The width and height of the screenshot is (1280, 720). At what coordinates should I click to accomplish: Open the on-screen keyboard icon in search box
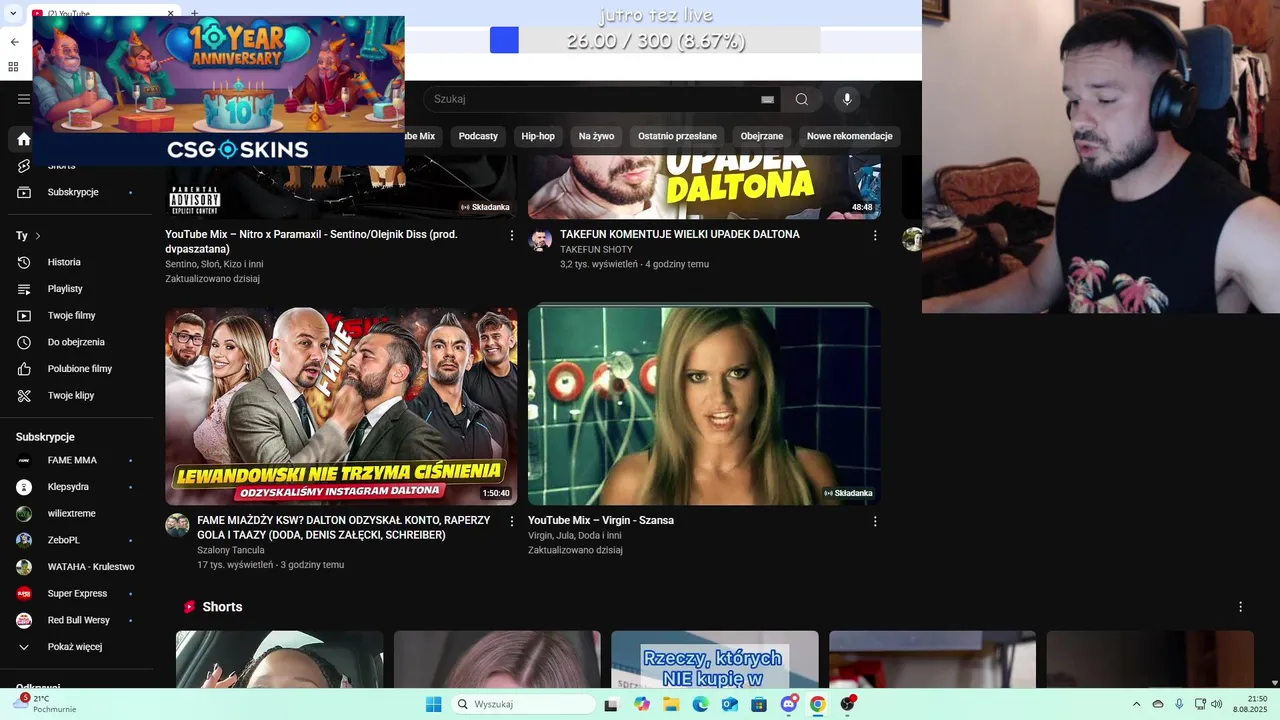(x=767, y=99)
